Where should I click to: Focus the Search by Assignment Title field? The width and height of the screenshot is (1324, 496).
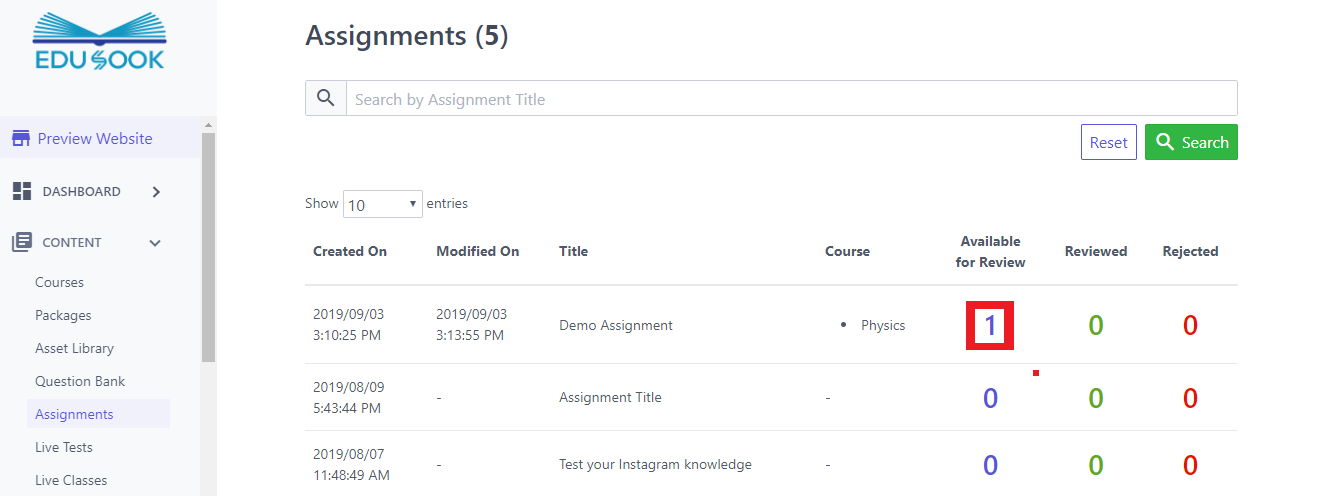[x=790, y=99]
